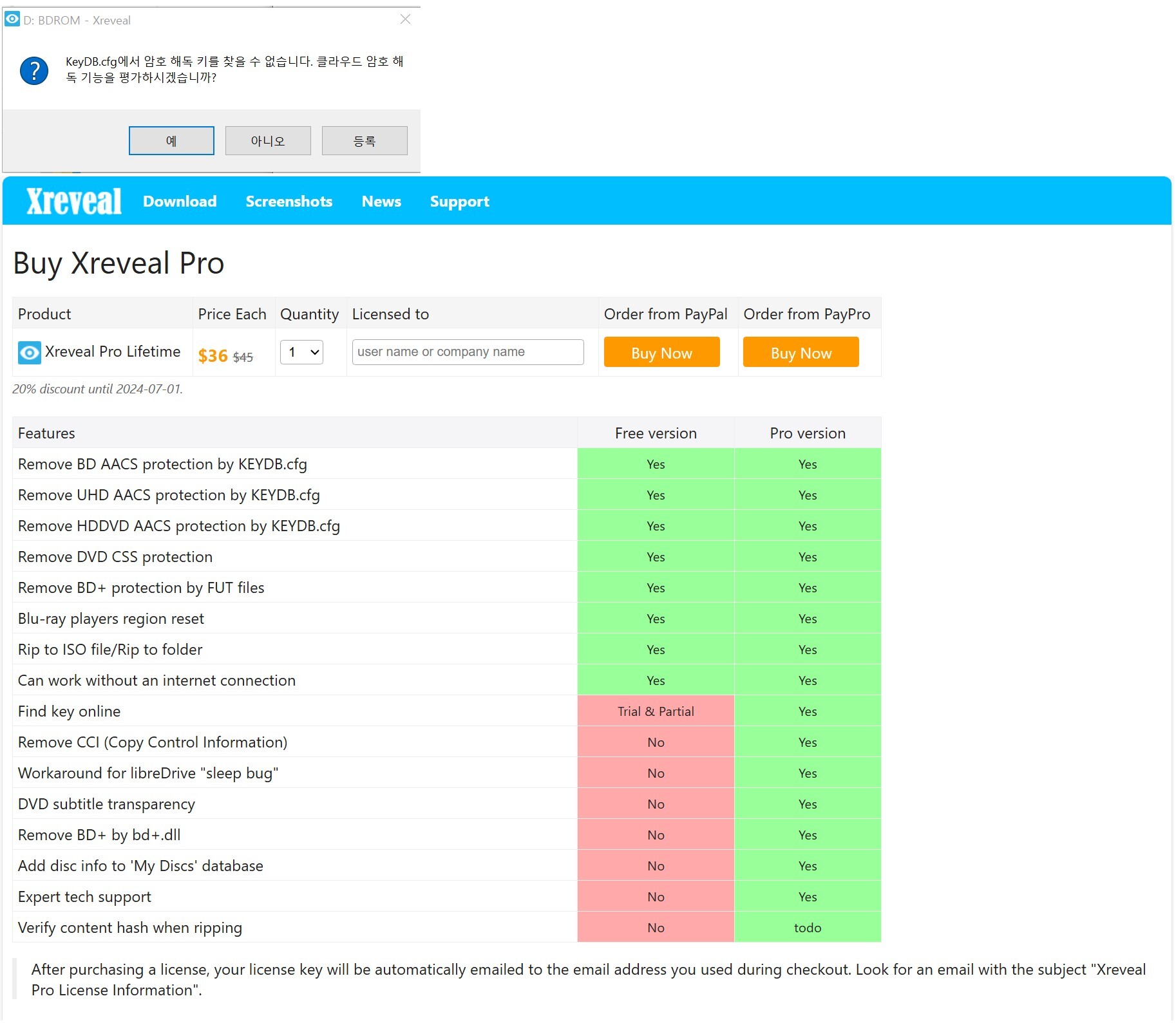The image size is (1176, 1023).
Task: Focus the Licensed to name field
Action: click(468, 352)
